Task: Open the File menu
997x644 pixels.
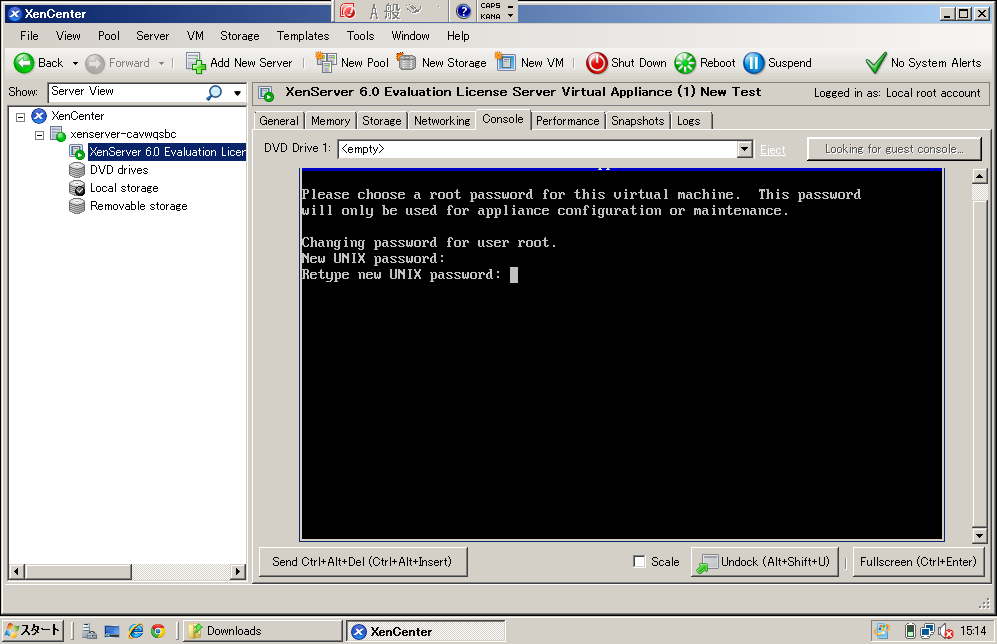Action: 29,36
